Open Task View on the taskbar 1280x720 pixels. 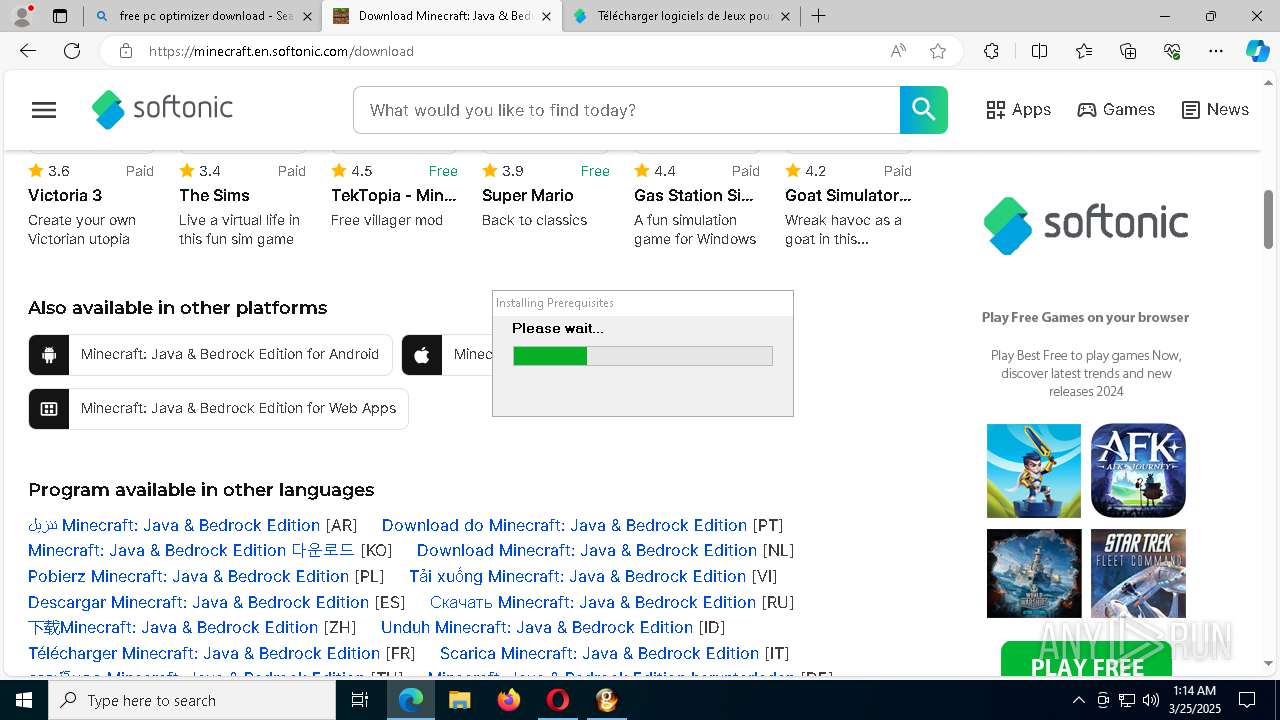click(360, 700)
